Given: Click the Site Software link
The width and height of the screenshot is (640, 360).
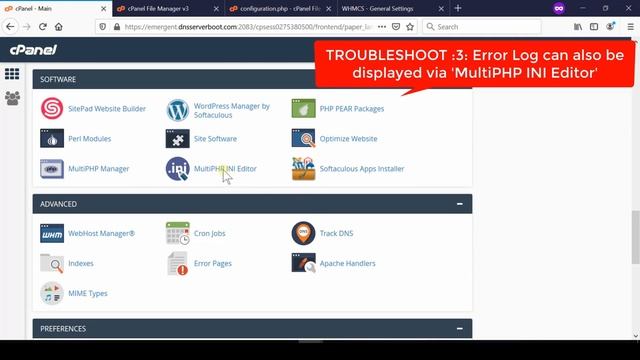Looking at the screenshot, I should coord(216,139).
